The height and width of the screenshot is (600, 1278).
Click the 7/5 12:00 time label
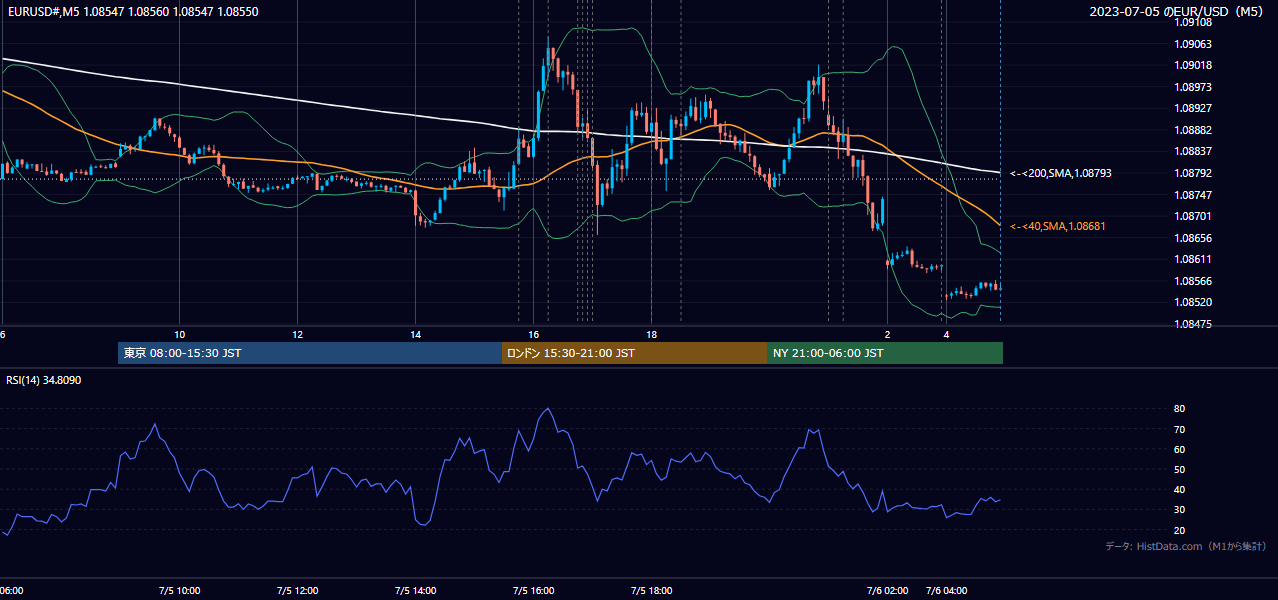(x=298, y=591)
